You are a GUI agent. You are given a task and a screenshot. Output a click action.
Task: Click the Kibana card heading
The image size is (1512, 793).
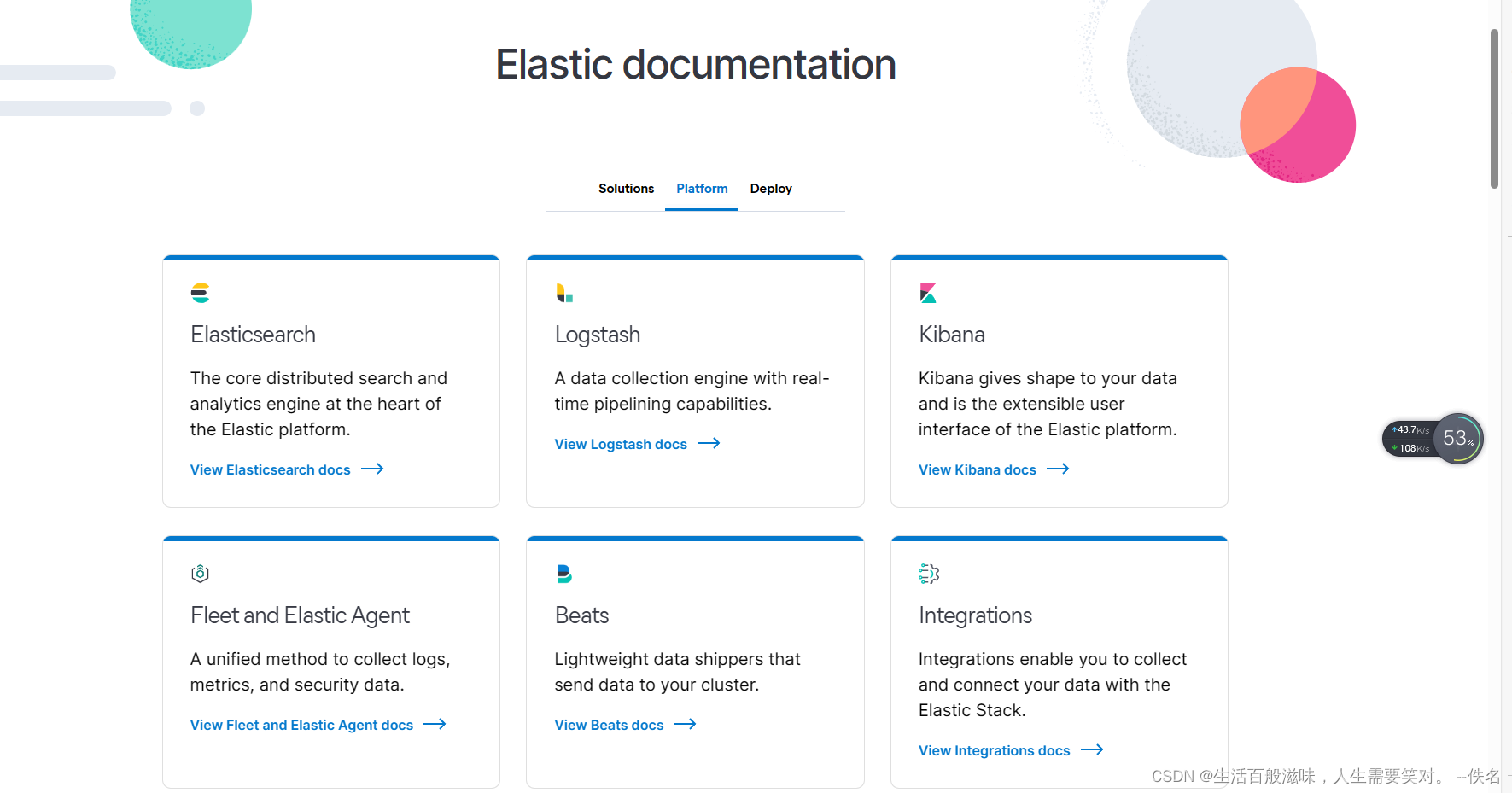pos(952,335)
